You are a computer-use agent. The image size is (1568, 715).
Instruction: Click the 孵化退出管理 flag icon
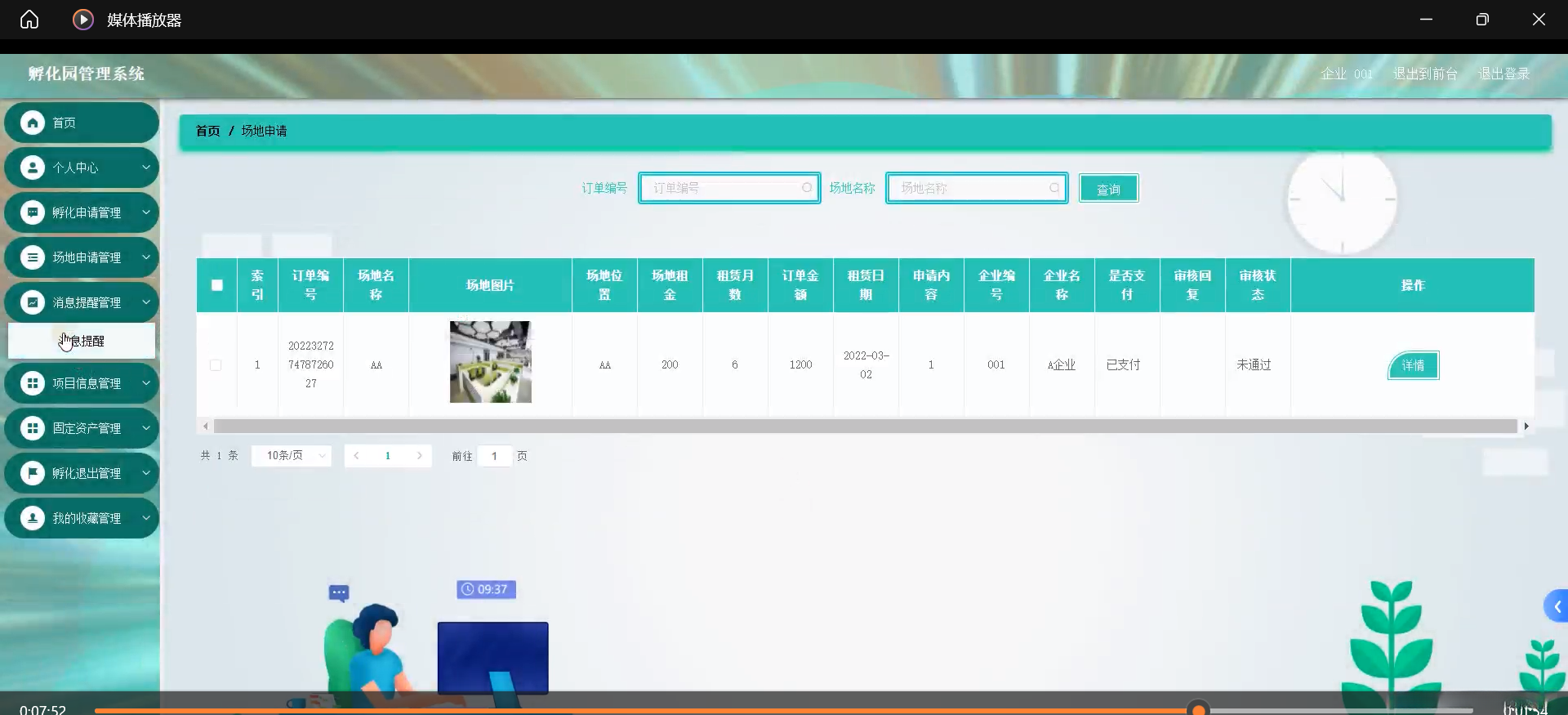point(33,473)
